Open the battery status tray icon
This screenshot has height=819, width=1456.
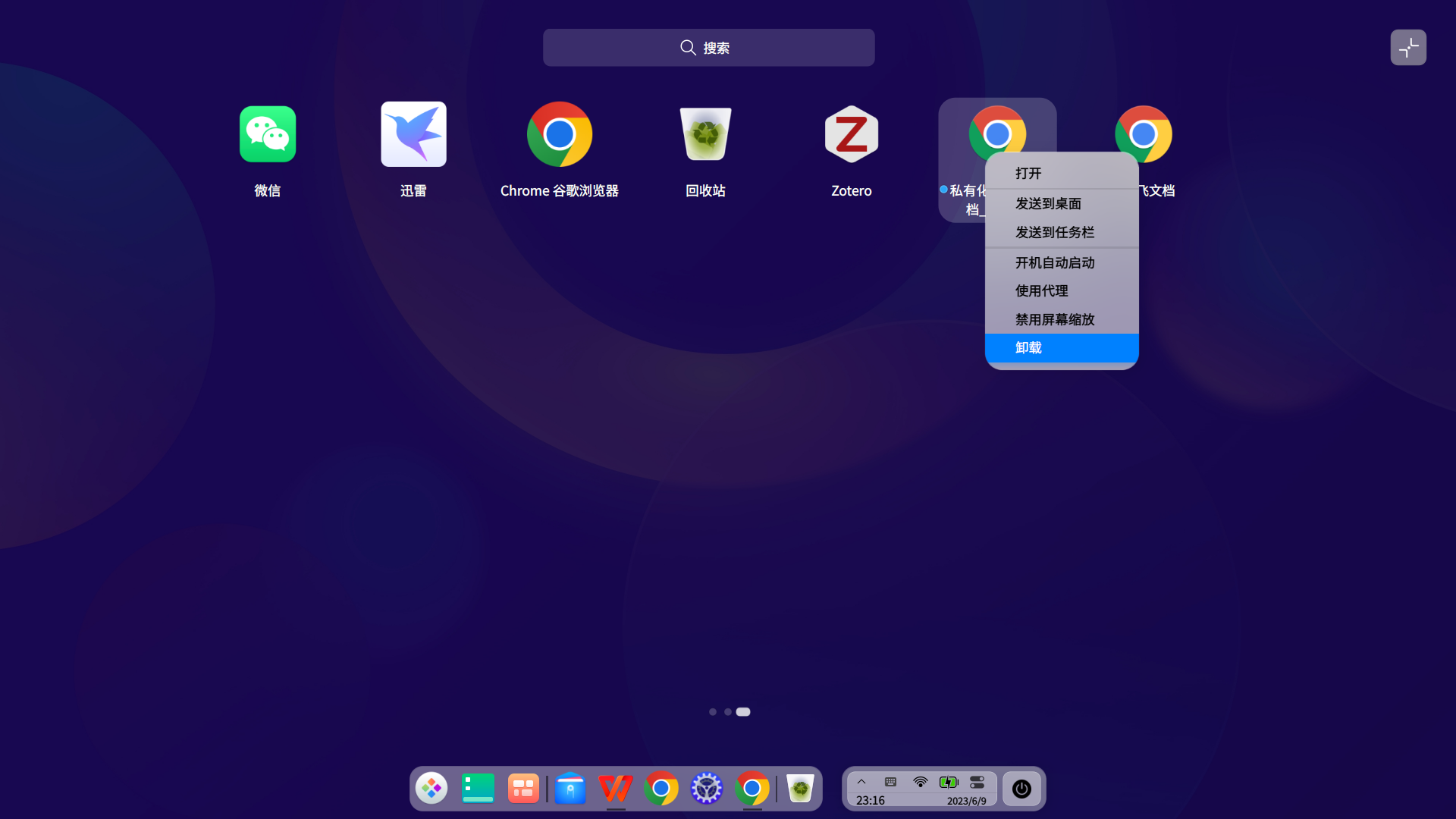click(x=949, y=782)
